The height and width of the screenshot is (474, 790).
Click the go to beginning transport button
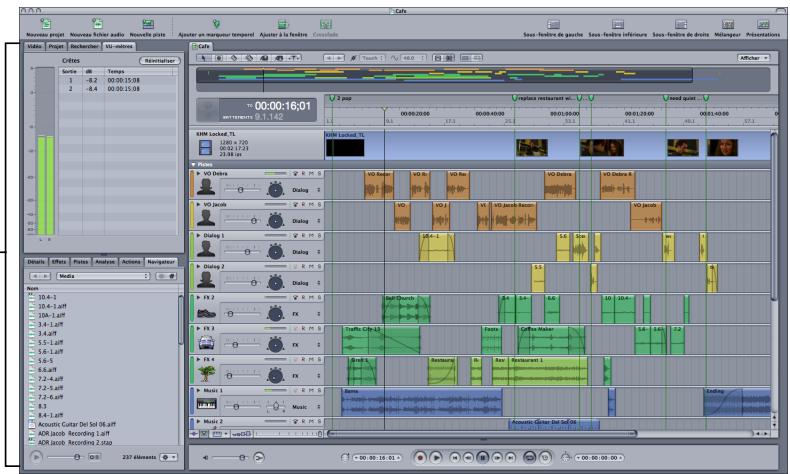click(454, 457)
